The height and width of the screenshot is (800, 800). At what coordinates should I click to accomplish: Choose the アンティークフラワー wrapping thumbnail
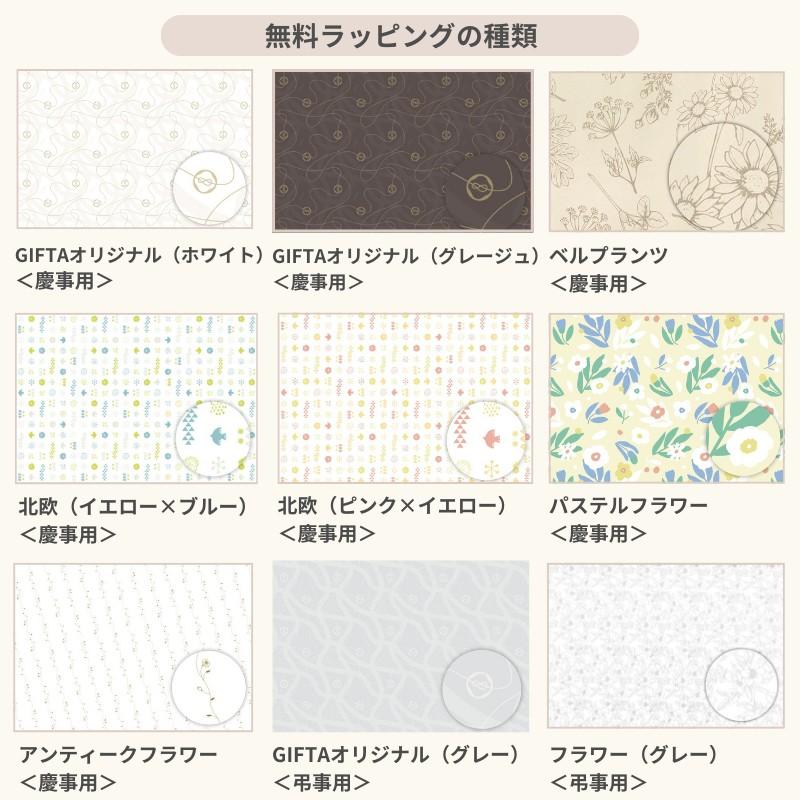[x=133, y=647]
